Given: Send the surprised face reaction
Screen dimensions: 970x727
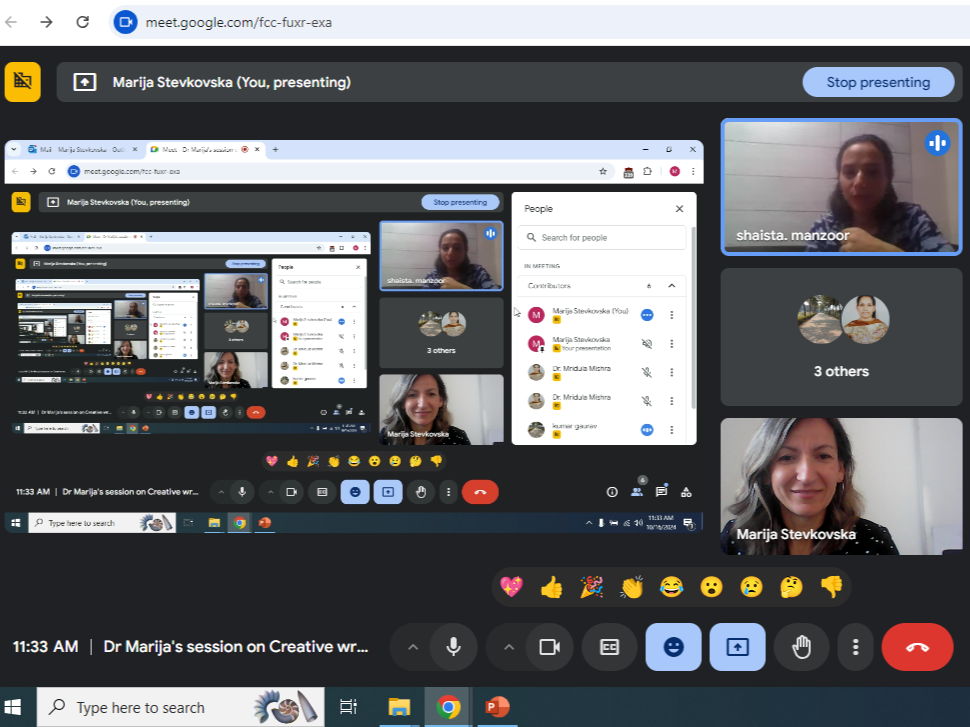Looking at the screenshot, I should 711,587.
